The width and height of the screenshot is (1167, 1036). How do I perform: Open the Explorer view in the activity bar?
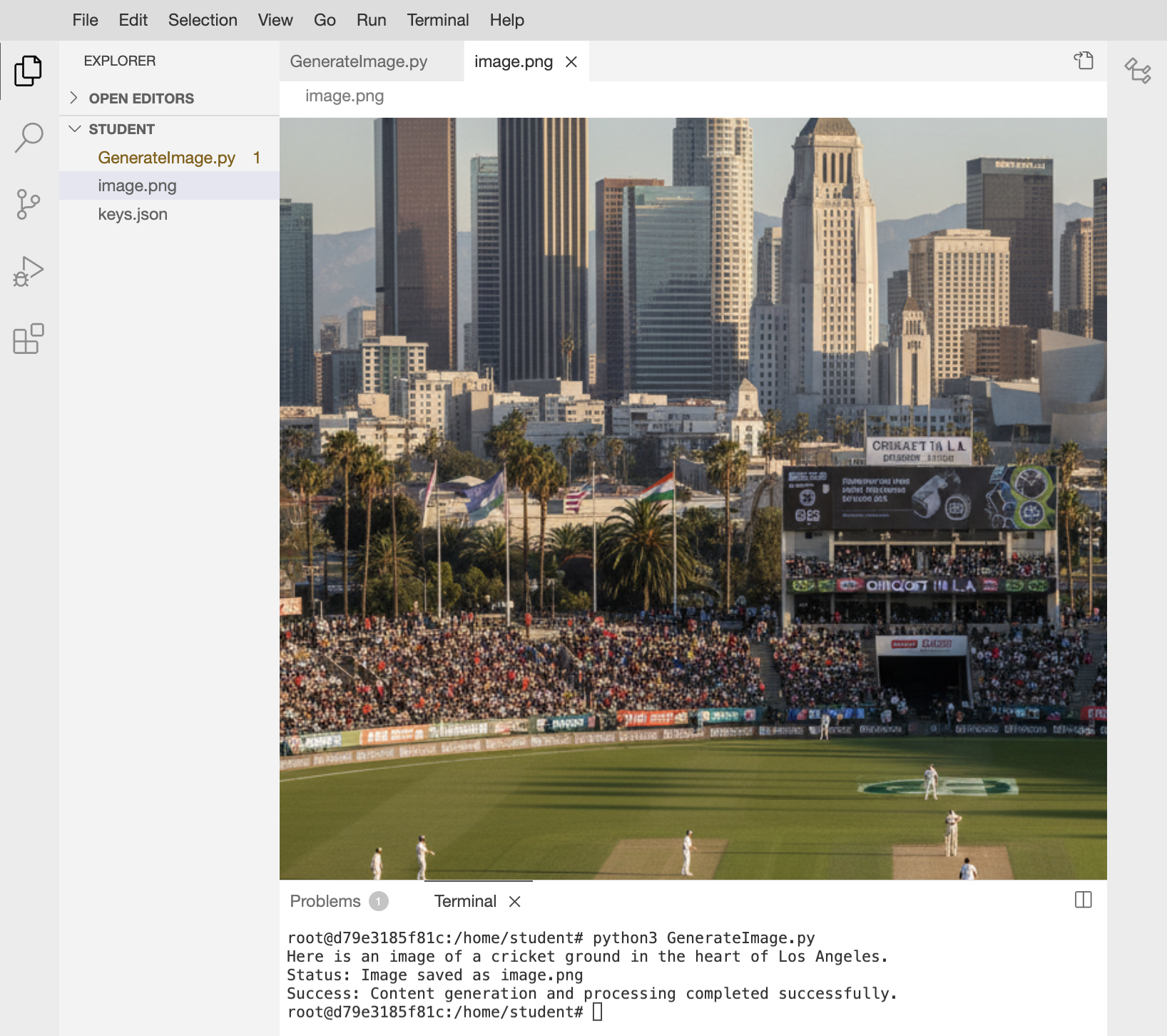point(29,71)
